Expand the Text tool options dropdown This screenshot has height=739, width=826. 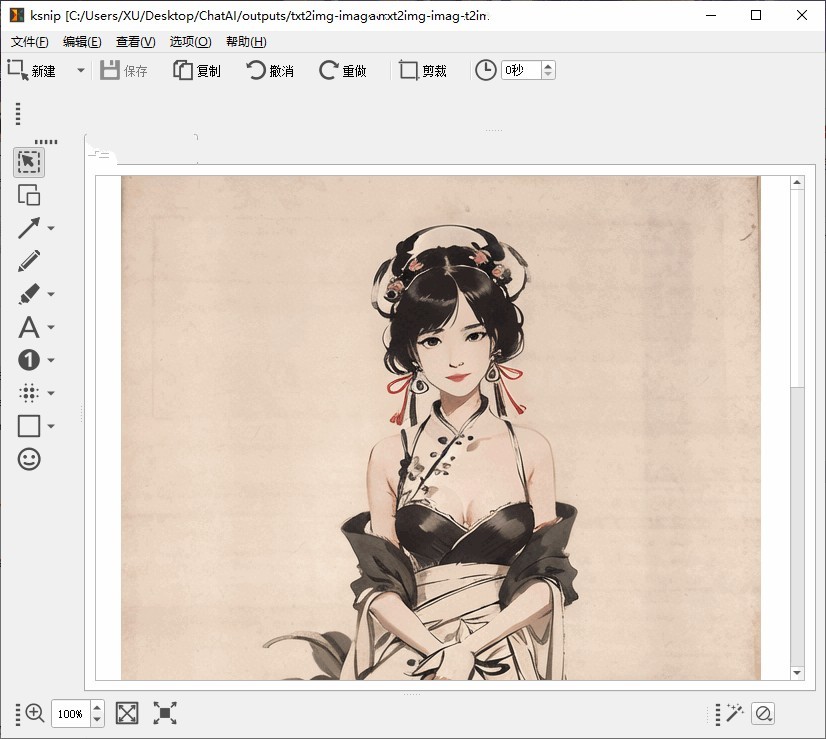[x=51, y=327]
